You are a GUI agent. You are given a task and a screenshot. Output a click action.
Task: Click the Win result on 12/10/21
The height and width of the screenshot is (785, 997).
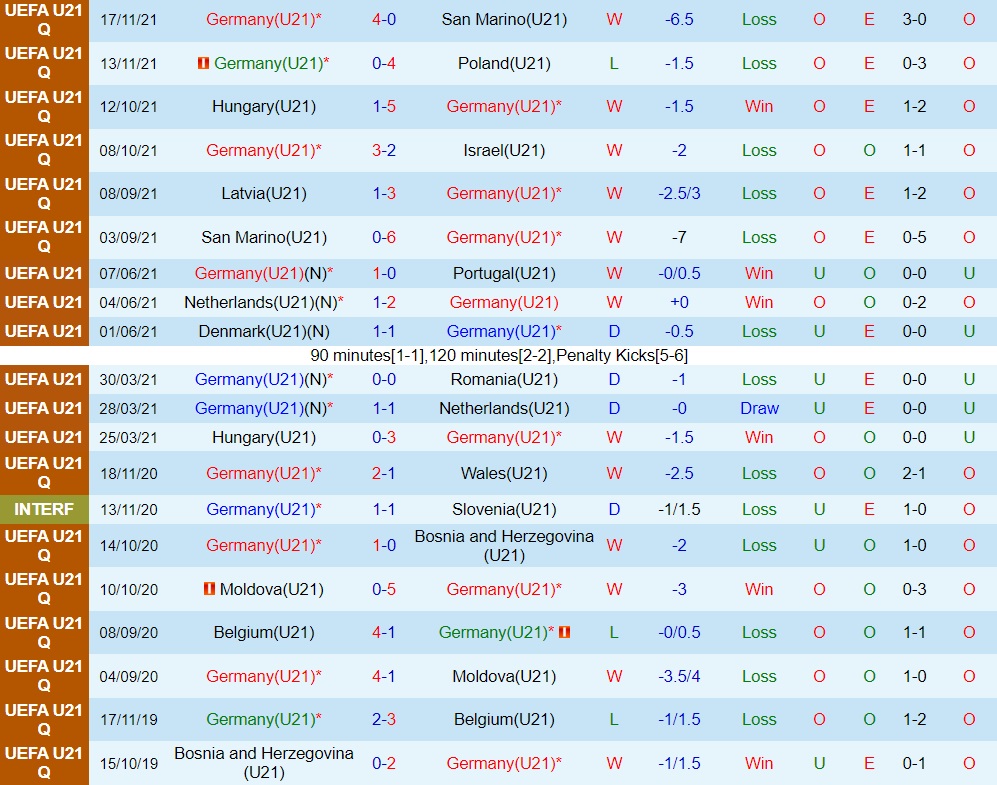[x=759, y=106]
